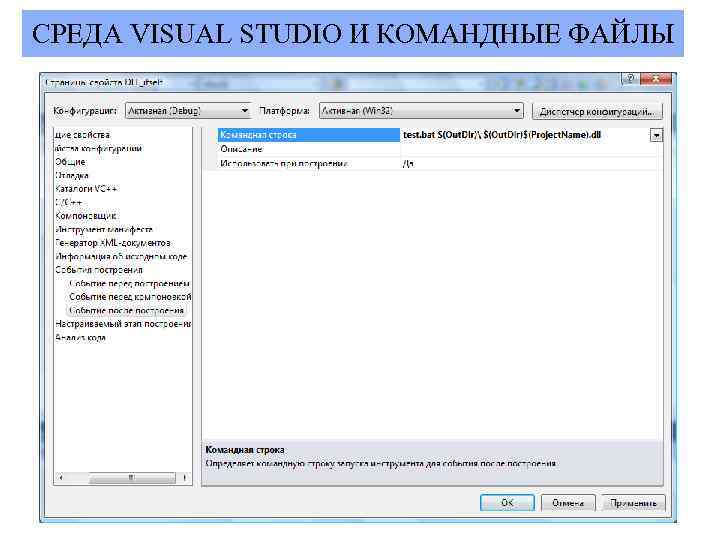
Task: Click the Применить button
Action: [633, 503]
